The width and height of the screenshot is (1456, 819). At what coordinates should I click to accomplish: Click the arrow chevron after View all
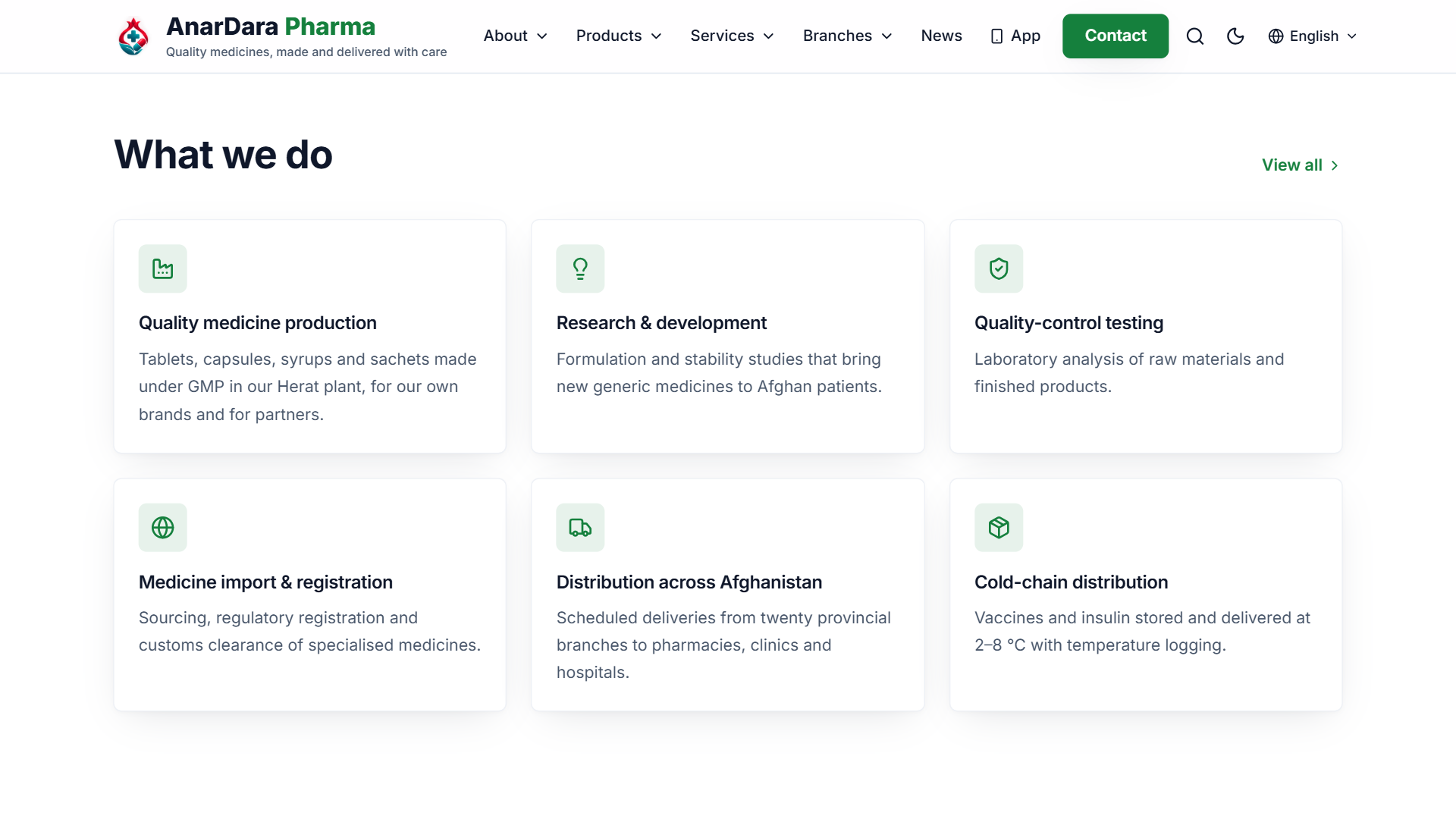pos(1335,165)
